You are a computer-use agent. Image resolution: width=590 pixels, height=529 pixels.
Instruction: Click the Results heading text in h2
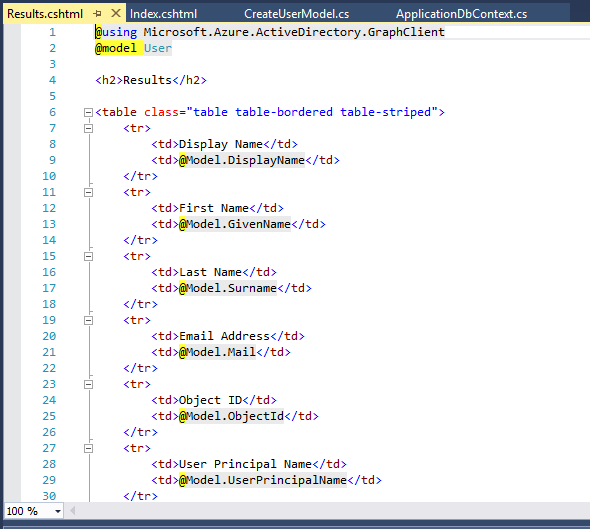pos(147,80)
